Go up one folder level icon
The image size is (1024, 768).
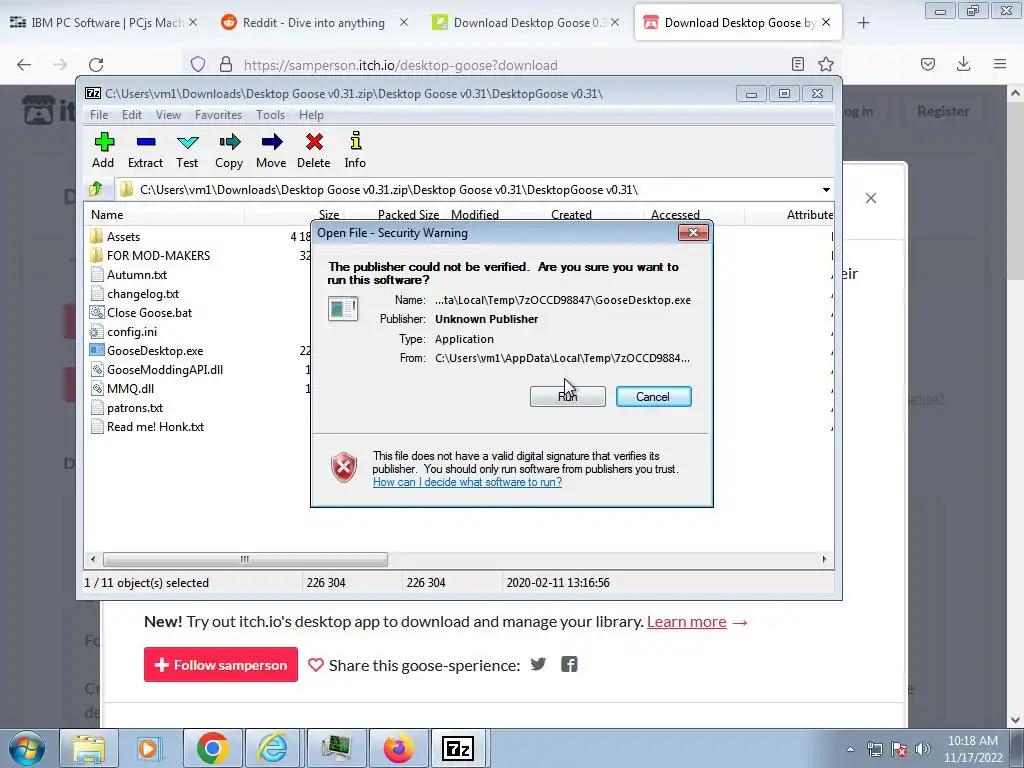[96, 189]
